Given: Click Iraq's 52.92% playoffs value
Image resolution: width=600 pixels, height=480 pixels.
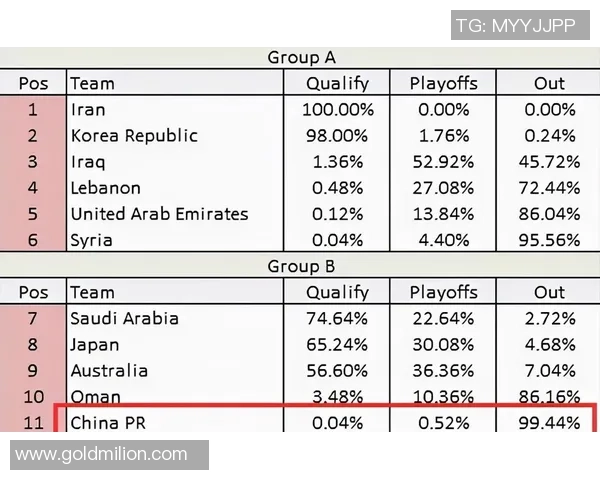Looking at the screenshot, I should (x=443, y=162).
